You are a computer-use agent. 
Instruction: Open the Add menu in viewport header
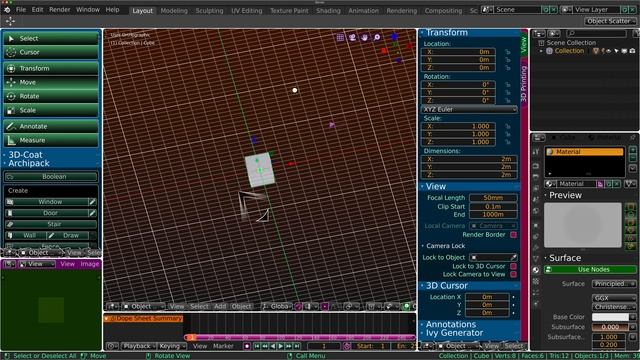[220, 306]
